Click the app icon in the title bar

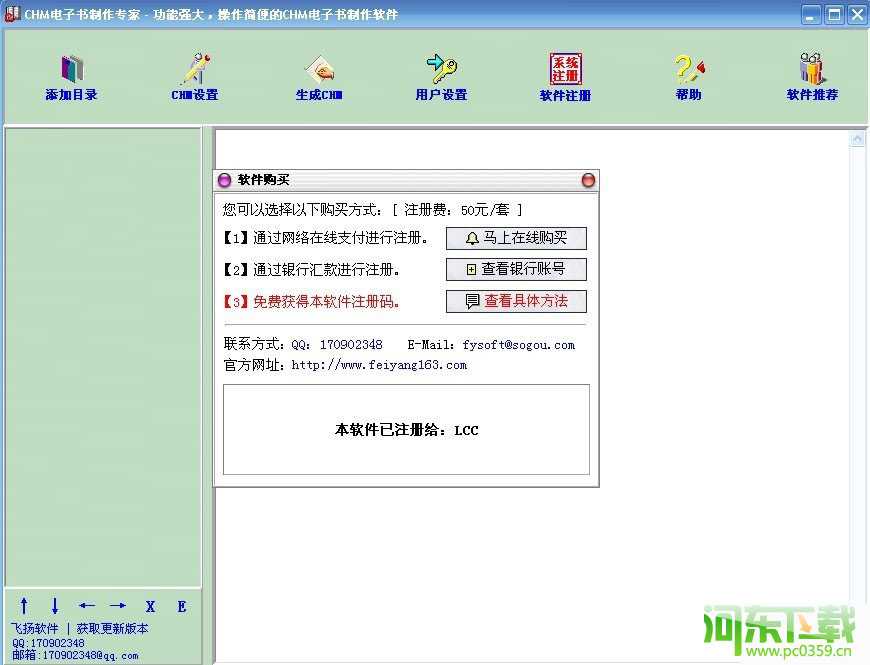tap(12, 14)
